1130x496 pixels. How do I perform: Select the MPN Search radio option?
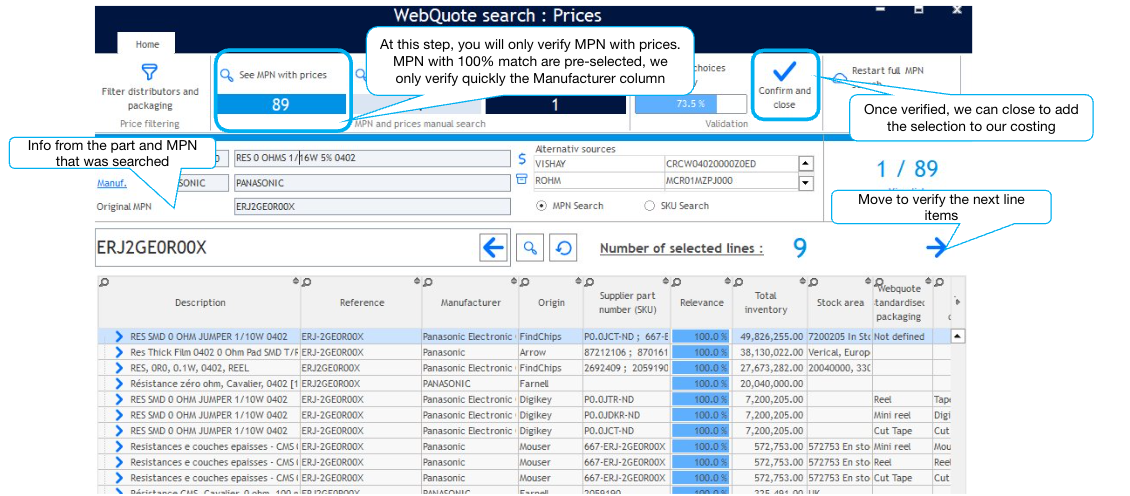coord(542,206)
